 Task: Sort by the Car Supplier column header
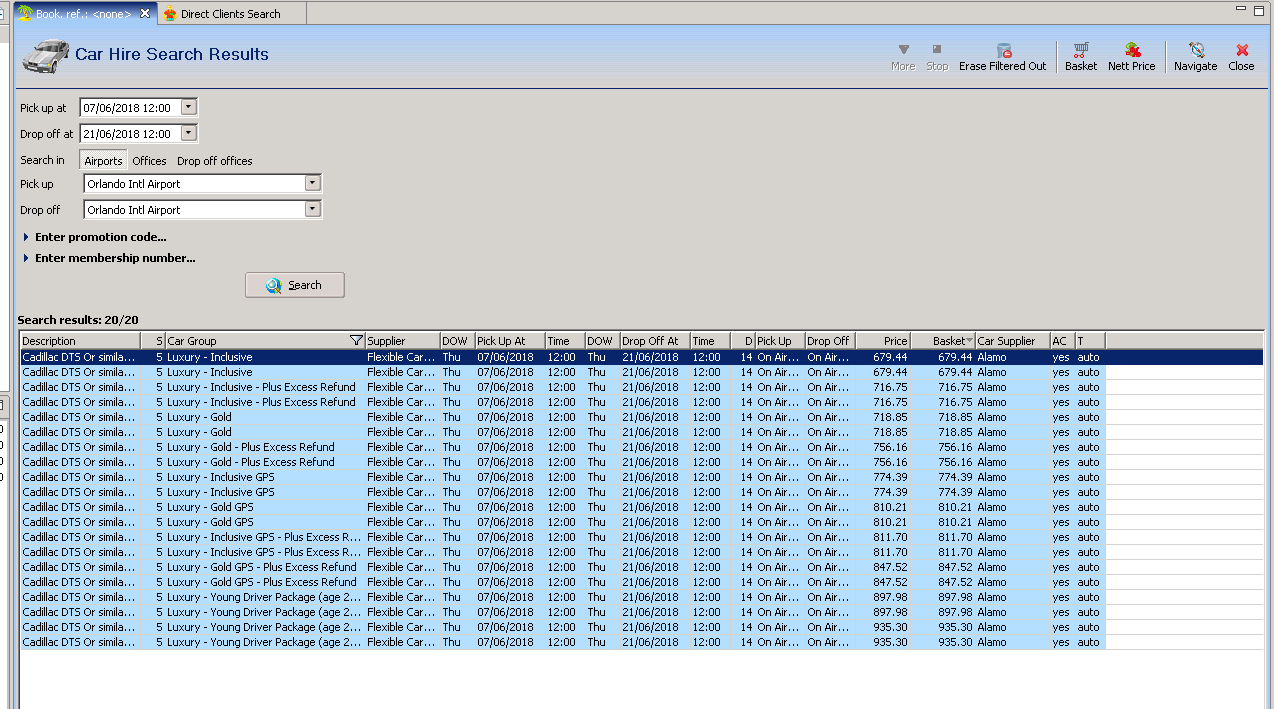coord(1012,341)
